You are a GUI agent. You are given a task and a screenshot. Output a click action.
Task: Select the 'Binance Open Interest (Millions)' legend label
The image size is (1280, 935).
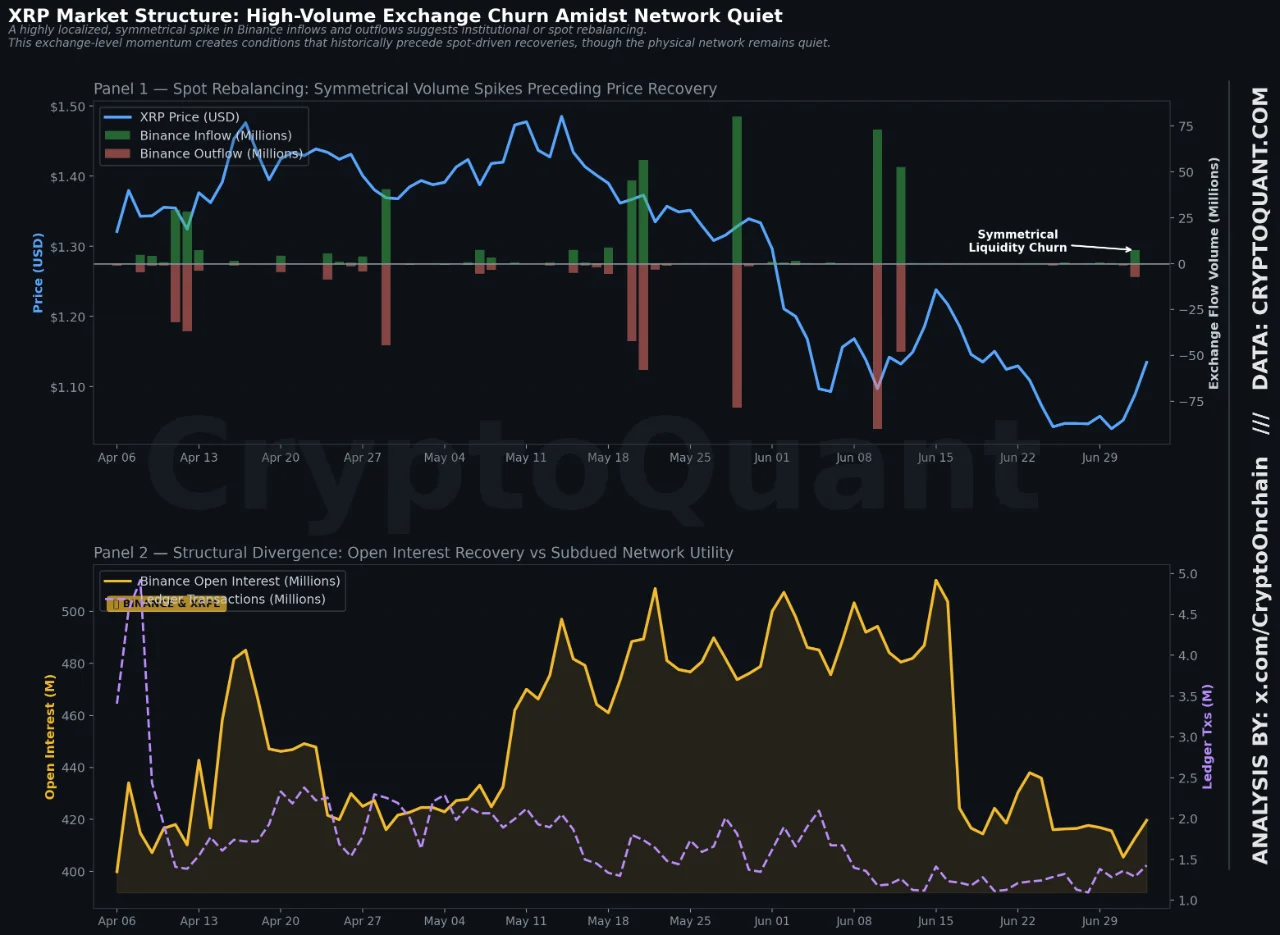tap(240, 581)
